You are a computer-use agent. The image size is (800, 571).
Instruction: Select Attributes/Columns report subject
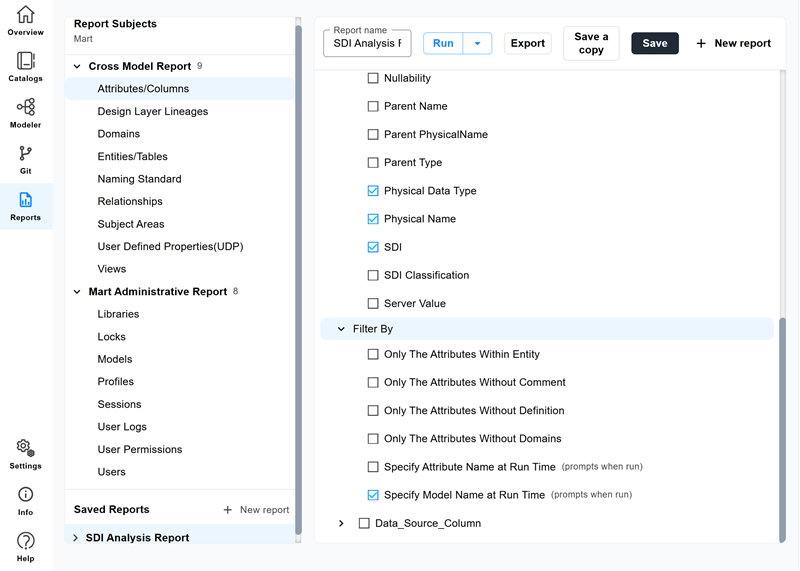(x=180, y=89)
